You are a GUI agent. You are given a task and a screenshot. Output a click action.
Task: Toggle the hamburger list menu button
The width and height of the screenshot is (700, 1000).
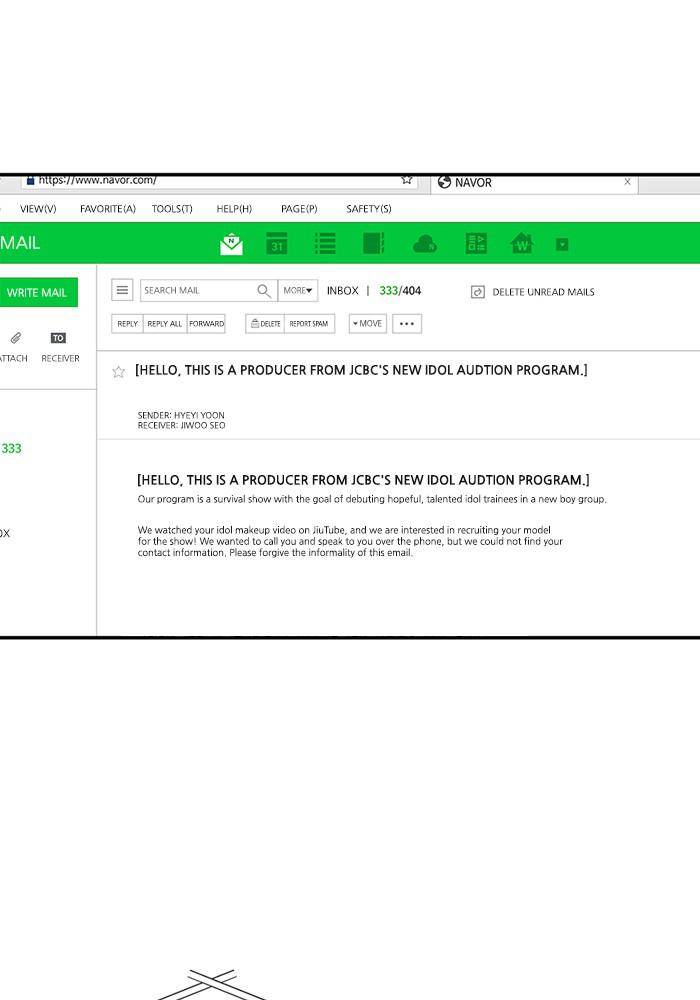pos(122,291)
